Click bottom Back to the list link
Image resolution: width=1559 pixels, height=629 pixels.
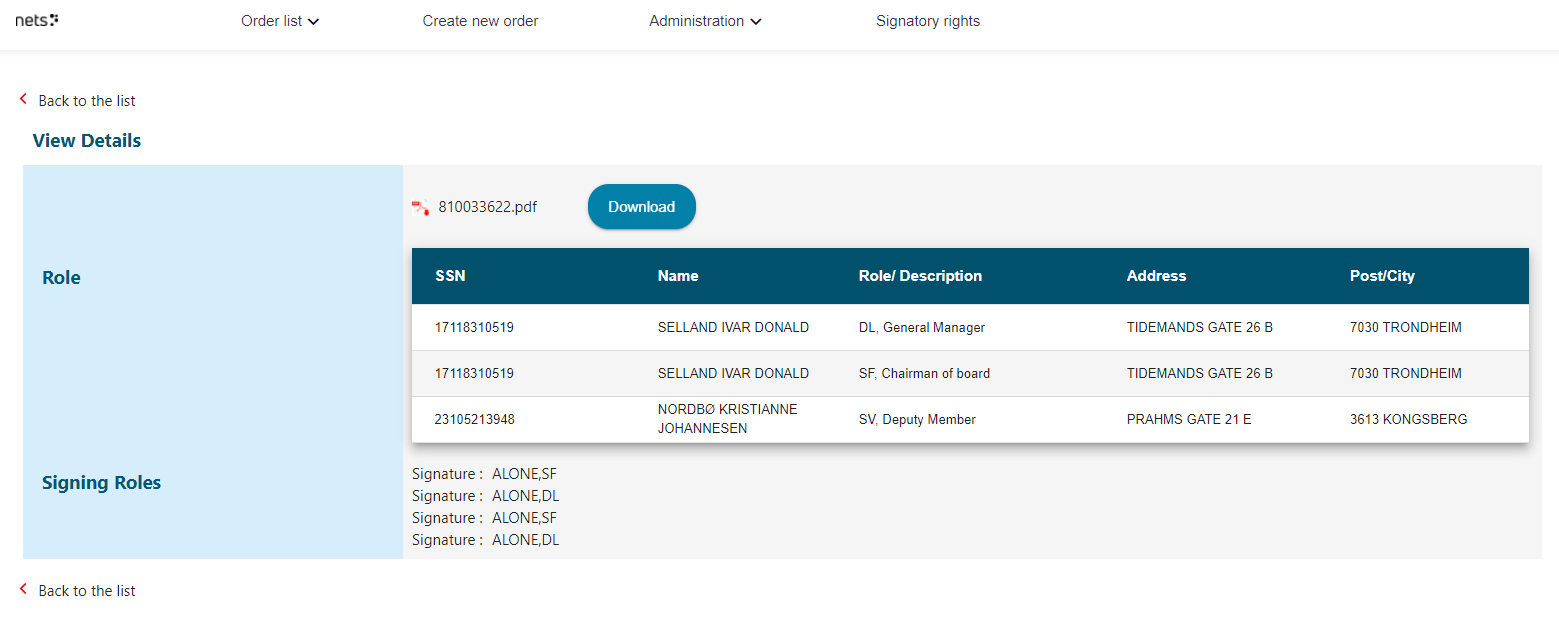(x=87, y=591)
